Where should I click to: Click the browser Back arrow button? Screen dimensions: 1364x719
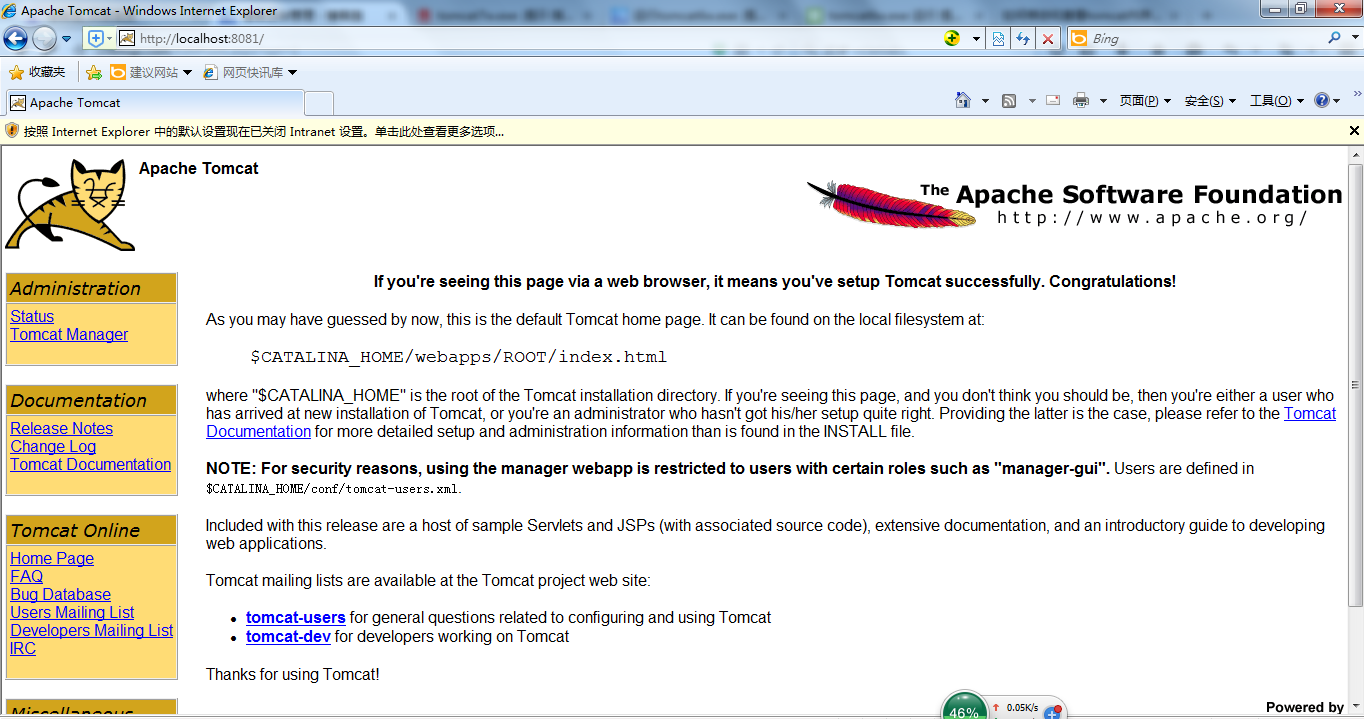click(15, 39)
